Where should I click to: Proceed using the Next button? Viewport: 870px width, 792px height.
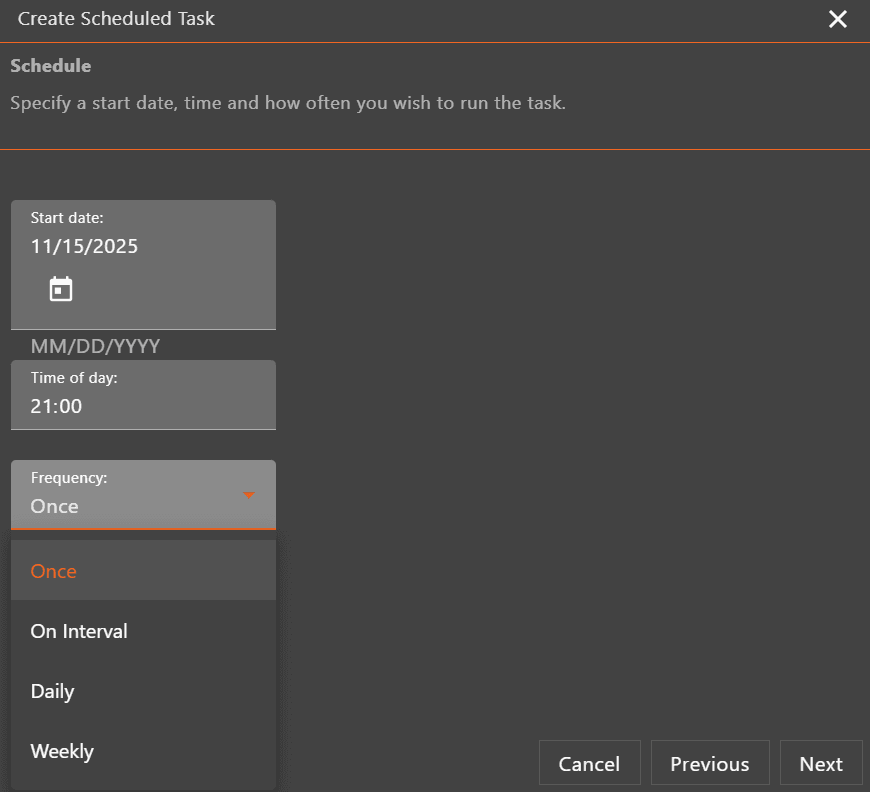[x=820, y=763]
